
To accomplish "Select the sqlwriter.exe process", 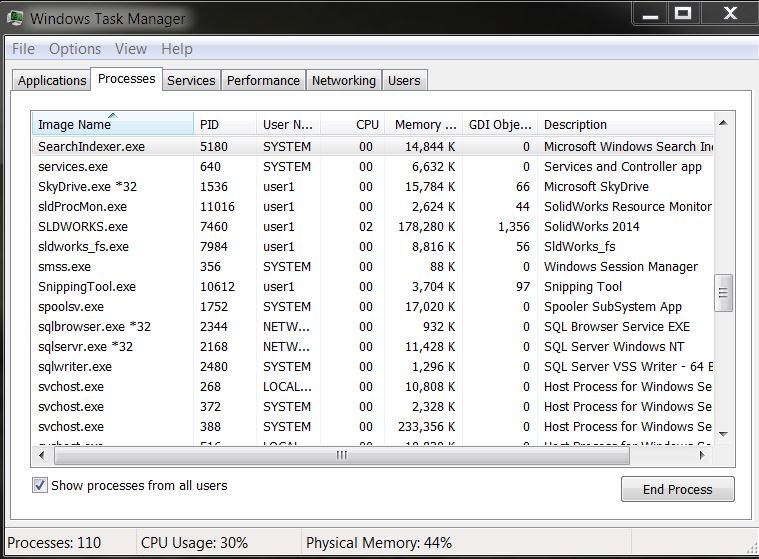I will click(x=373, y=366).
